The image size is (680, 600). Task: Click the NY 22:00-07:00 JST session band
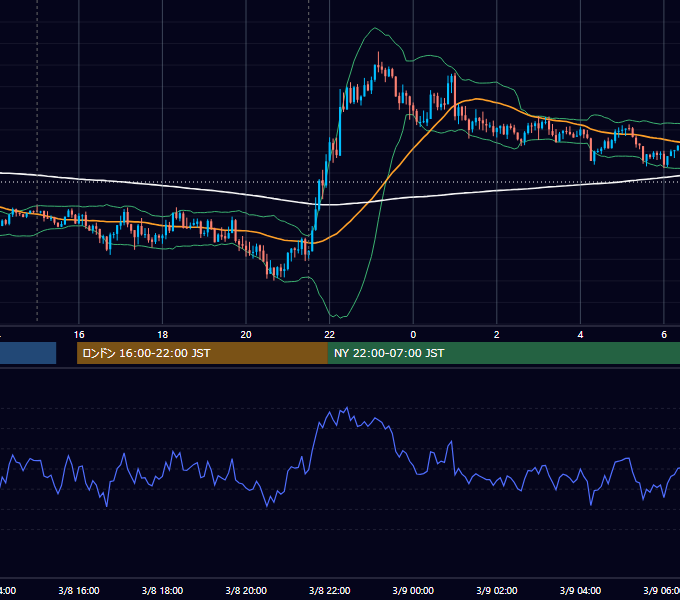[x=503, y=353]
